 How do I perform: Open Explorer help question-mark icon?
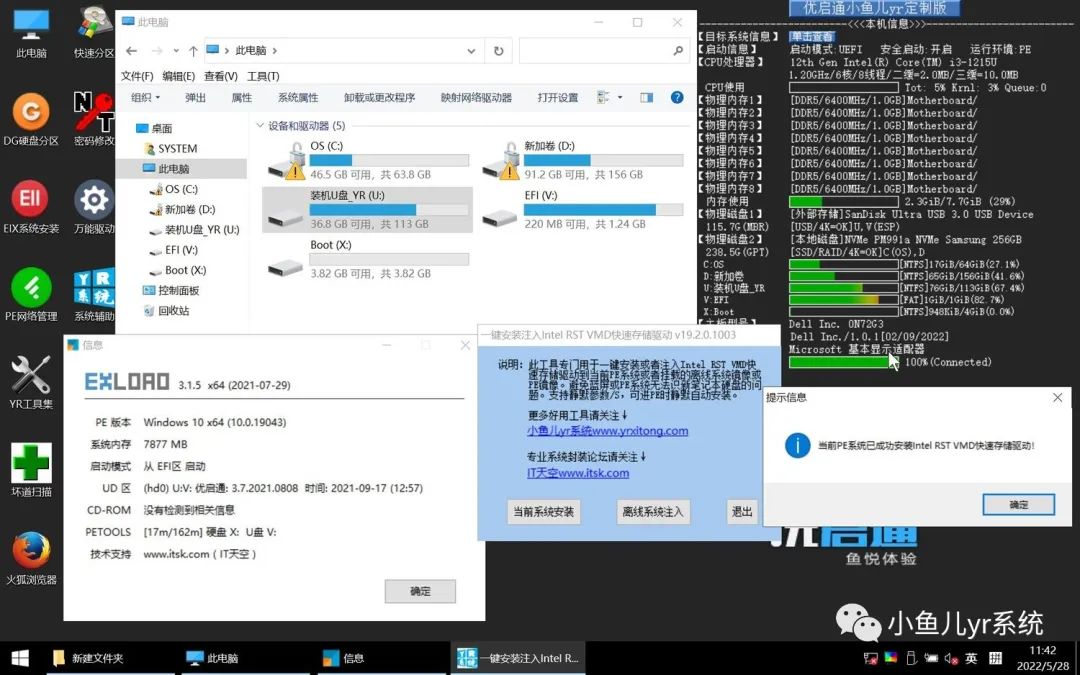coord(677,98)
